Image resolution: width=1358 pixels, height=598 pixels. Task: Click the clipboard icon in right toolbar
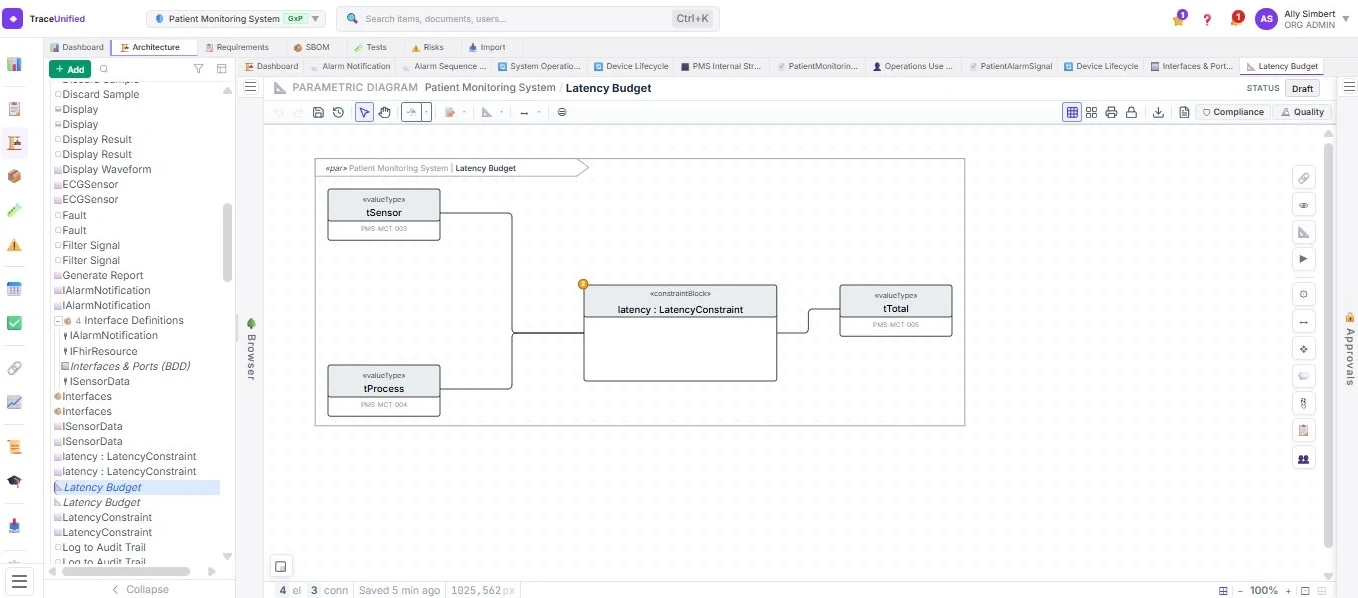pos(1303,431)
